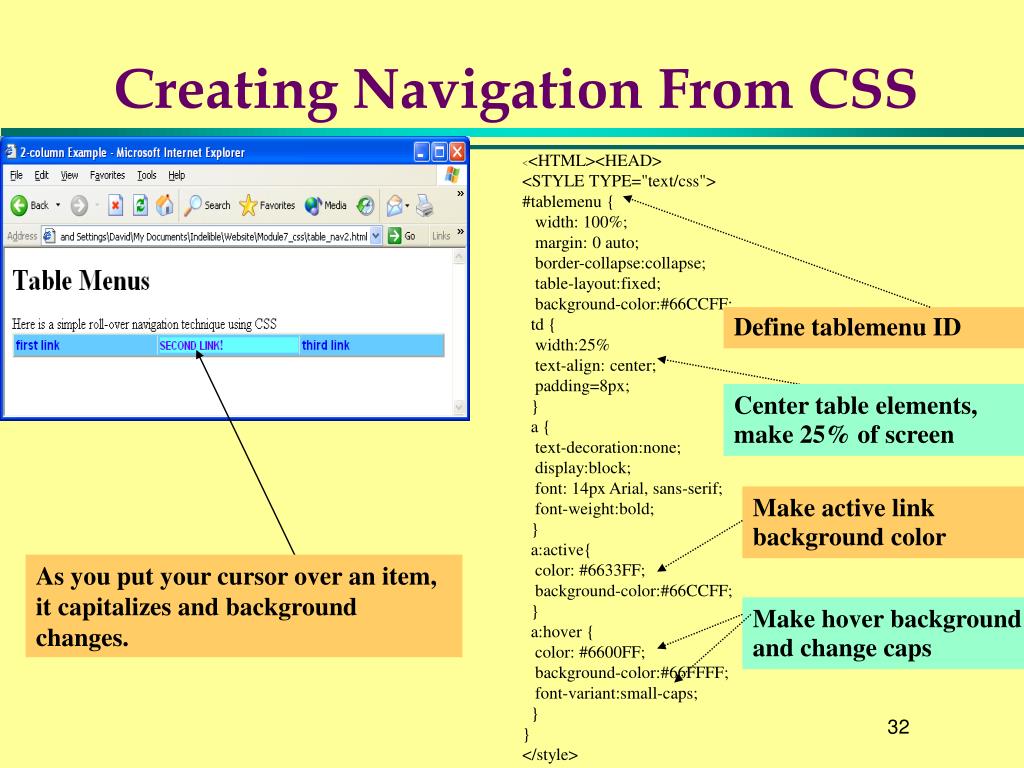Click the 'font-variant:small-caps;' code line
Viewport: 1024px width, 768px height.
click(x=616, y=694)
